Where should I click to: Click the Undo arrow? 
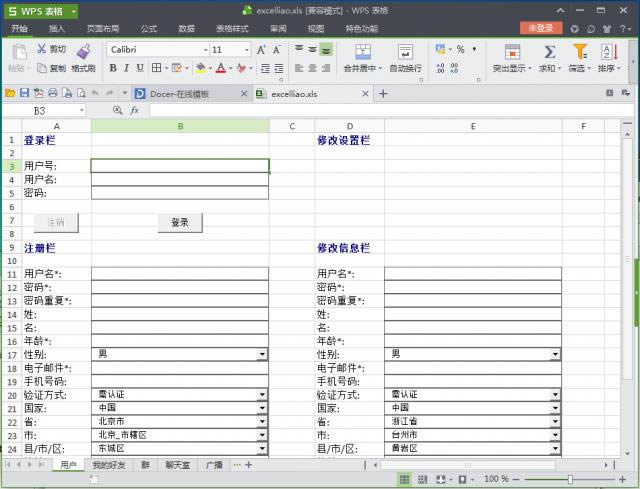[95, 93]
